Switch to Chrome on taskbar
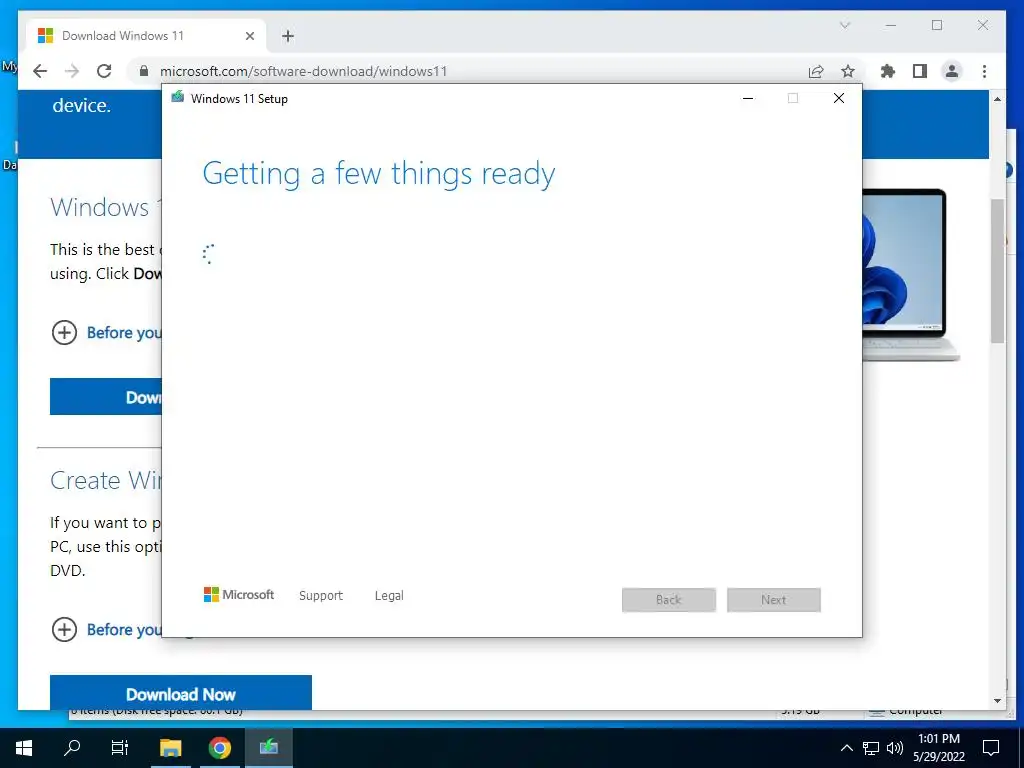Viewport: 1024px width, 768px height. pos(219,748)
